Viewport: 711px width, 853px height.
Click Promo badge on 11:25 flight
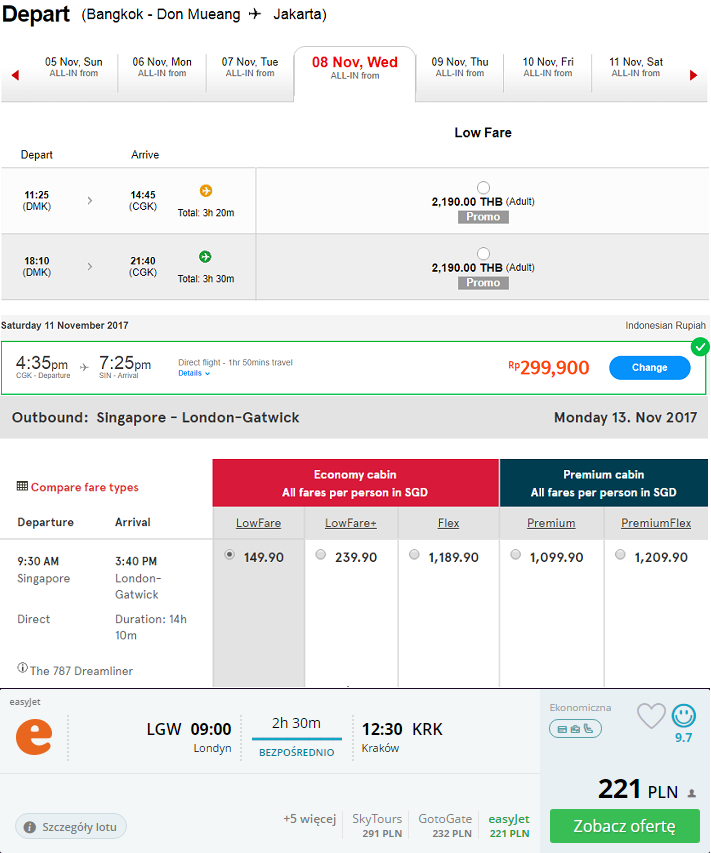(x=483, y=217)
